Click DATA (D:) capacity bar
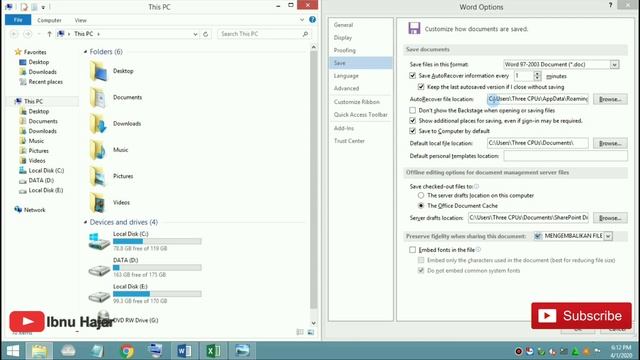Image resolution: width=640 pixels, height=360 pixels. tap(157, 268)
